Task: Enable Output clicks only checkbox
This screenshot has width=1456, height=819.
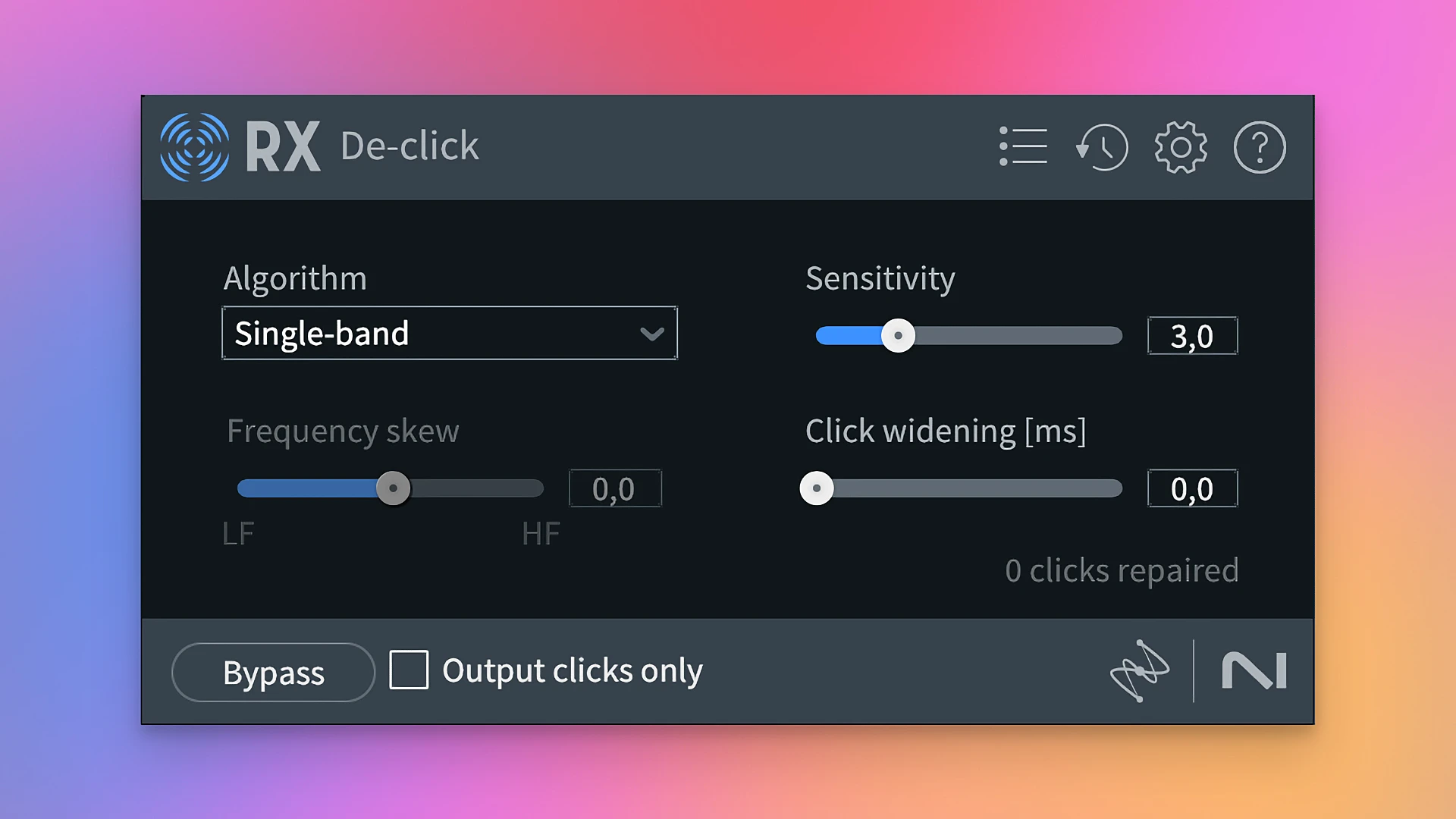Action: point(409,670)
